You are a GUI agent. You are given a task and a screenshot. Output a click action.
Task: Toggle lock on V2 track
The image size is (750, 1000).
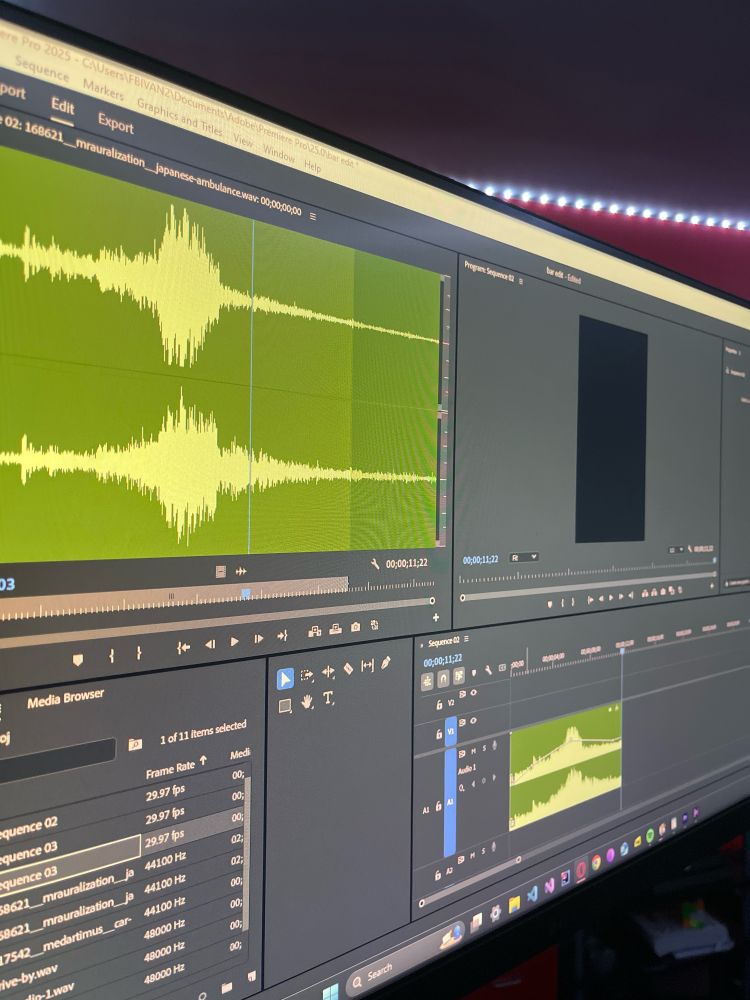pyautogui.click(x=439, y=705)
